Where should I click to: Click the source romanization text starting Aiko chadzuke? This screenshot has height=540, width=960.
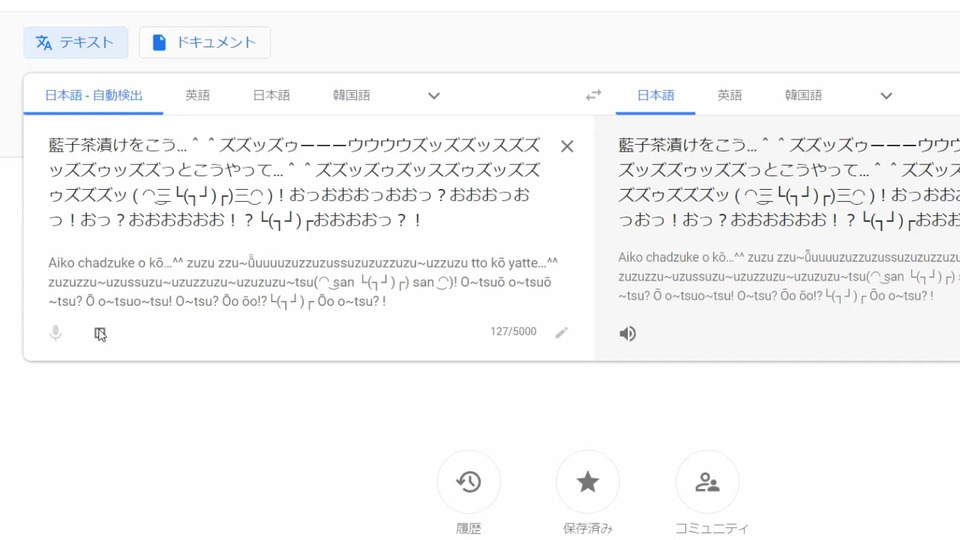[x=303, y=282]
